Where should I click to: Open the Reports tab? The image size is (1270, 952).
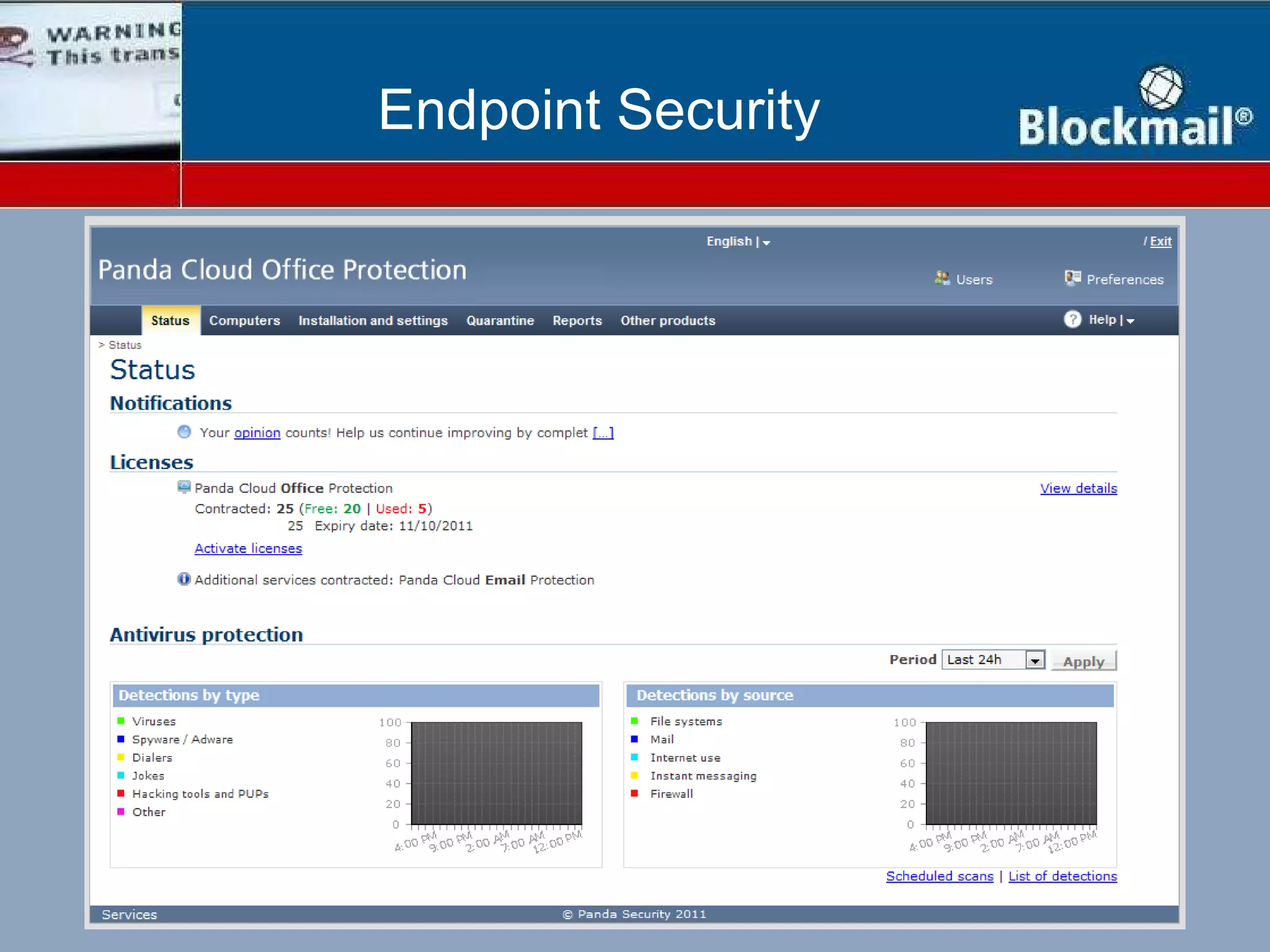click(577, 320)
